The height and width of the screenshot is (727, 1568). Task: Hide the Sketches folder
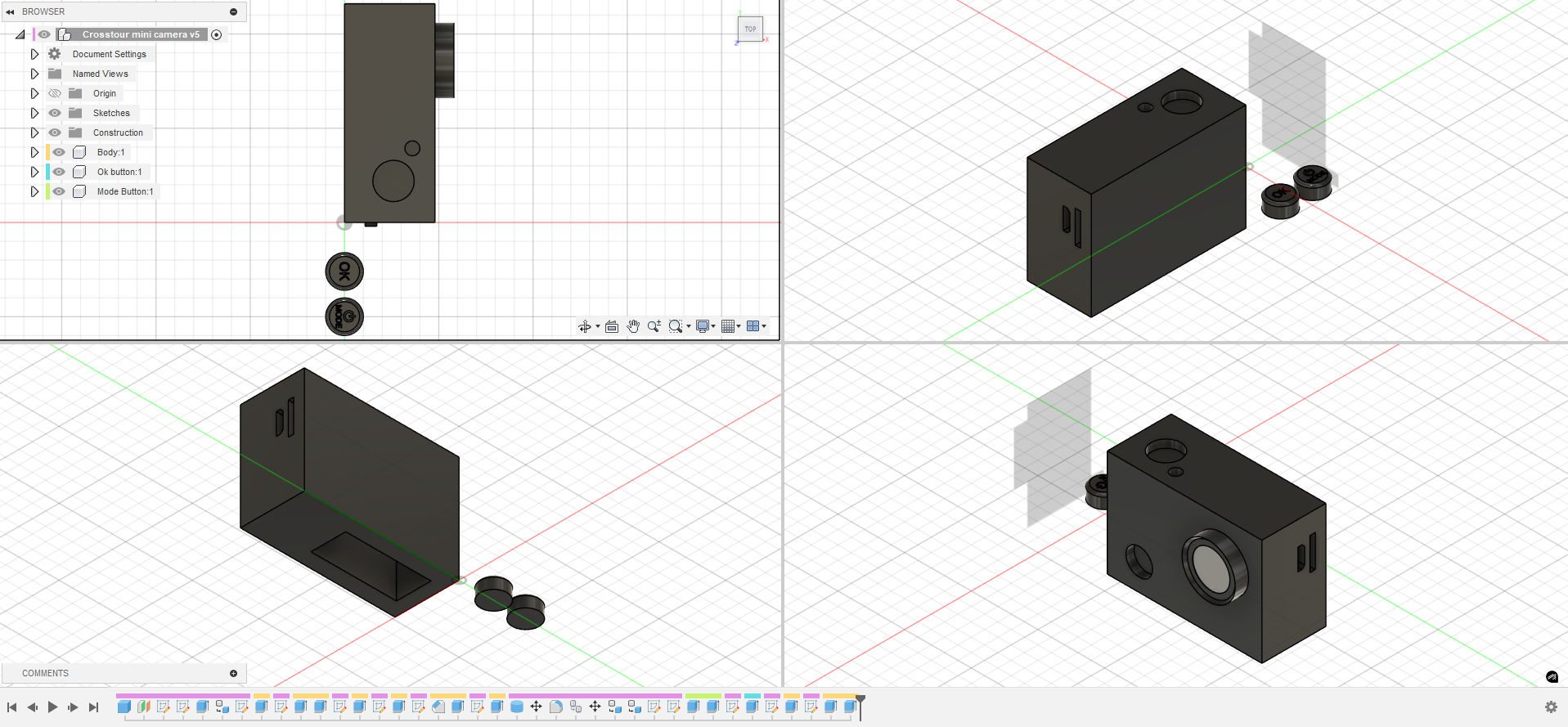(55, 113)
